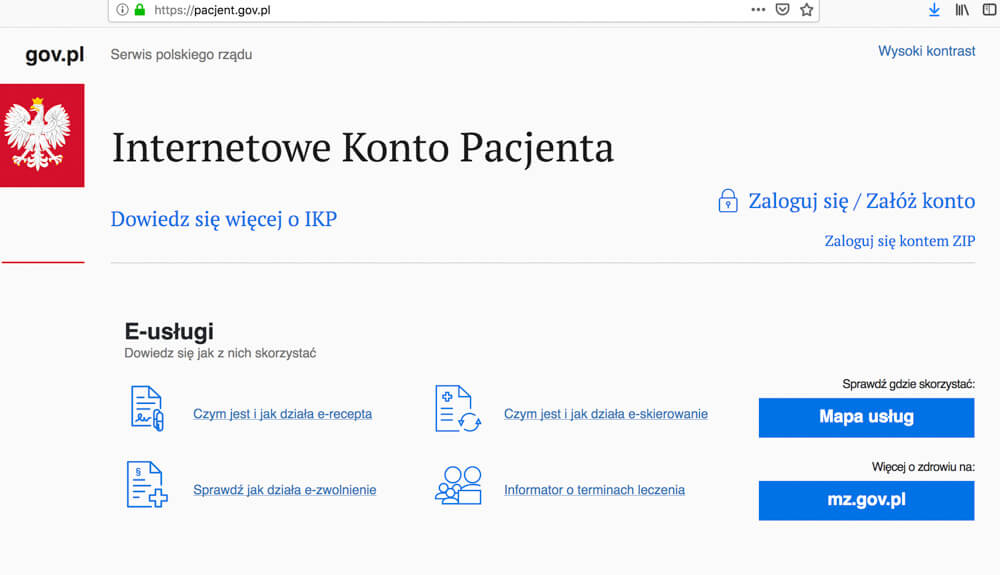Open the downloads arrow icon
Image resolution: width=1000 pixels, height=575 pixels.
934,10
